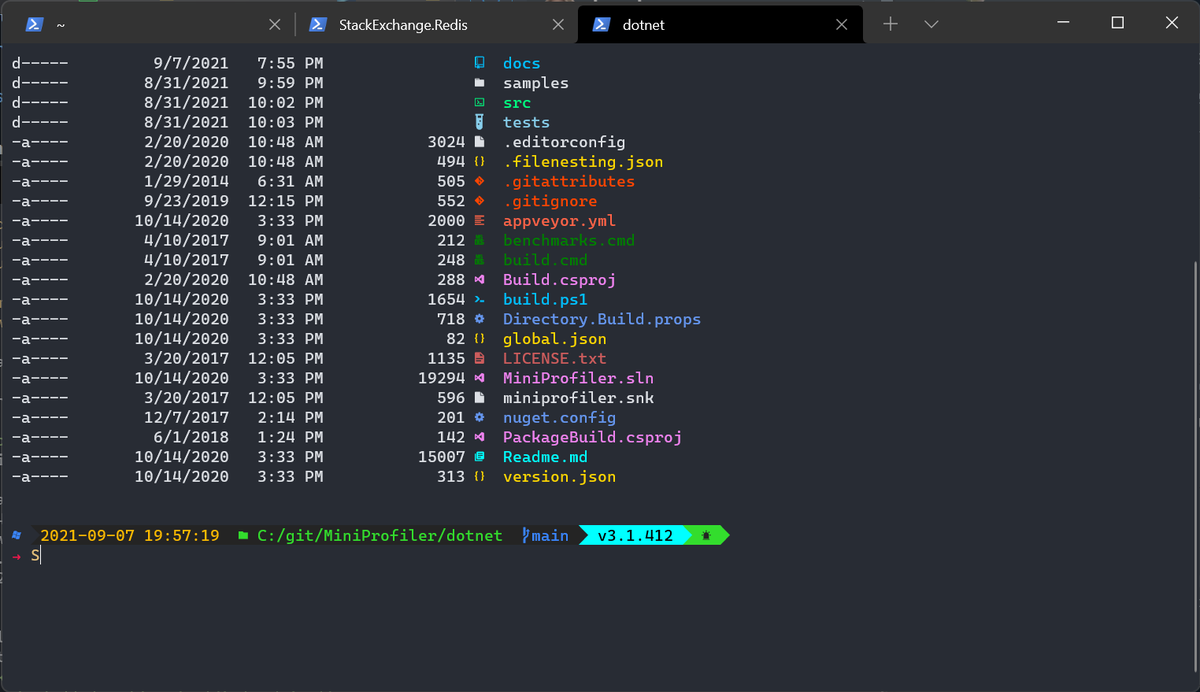The image size is (1200, 692).
Task: Click the PowerShell icon on the StackExchange.Redis tab
Action: (x=318, y=24)
